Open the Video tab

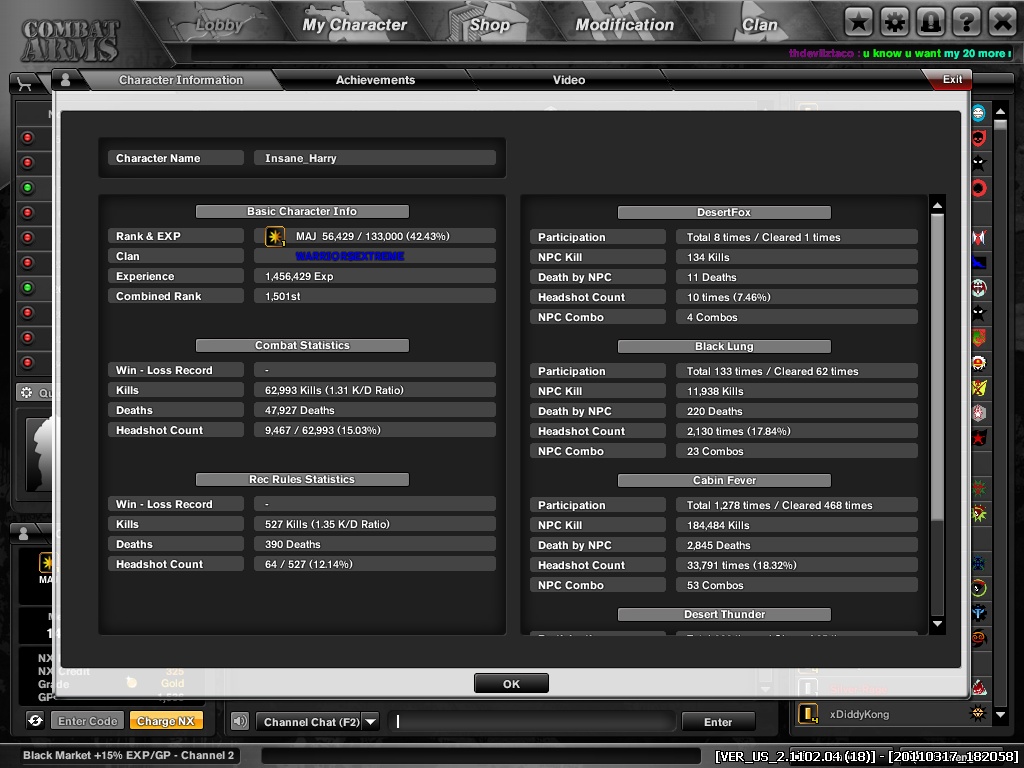[569, 80]
